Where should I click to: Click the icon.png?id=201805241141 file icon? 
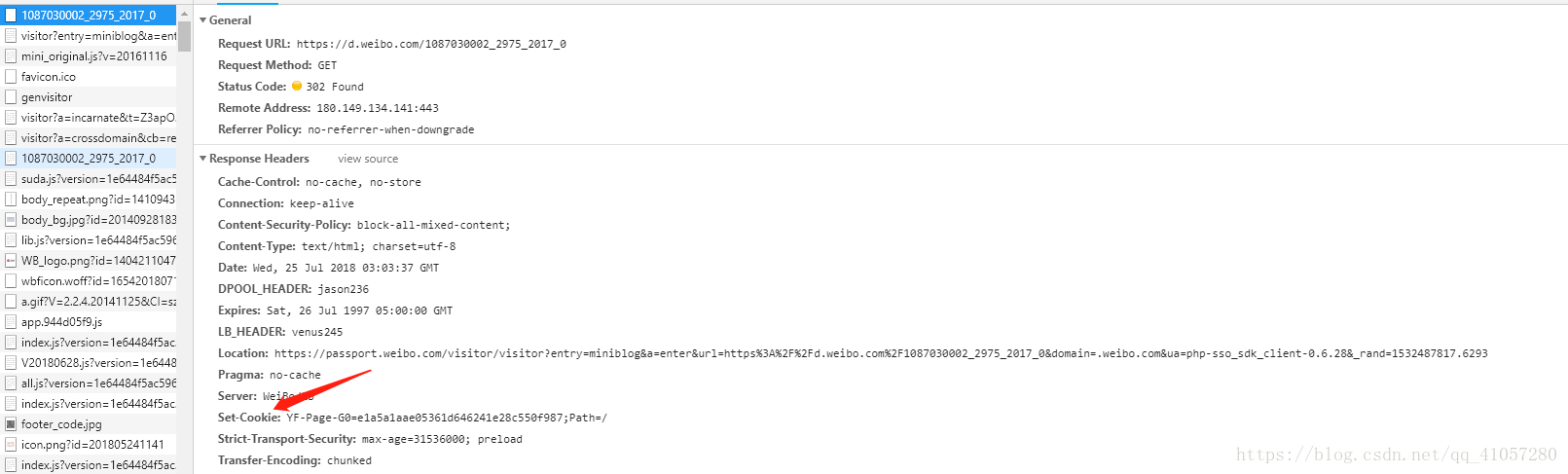(x=11, y=444)
